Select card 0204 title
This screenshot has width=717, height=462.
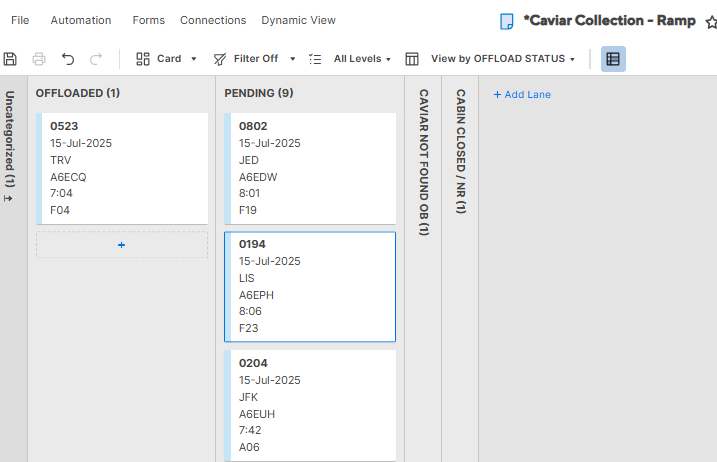(x=253, y=363)
